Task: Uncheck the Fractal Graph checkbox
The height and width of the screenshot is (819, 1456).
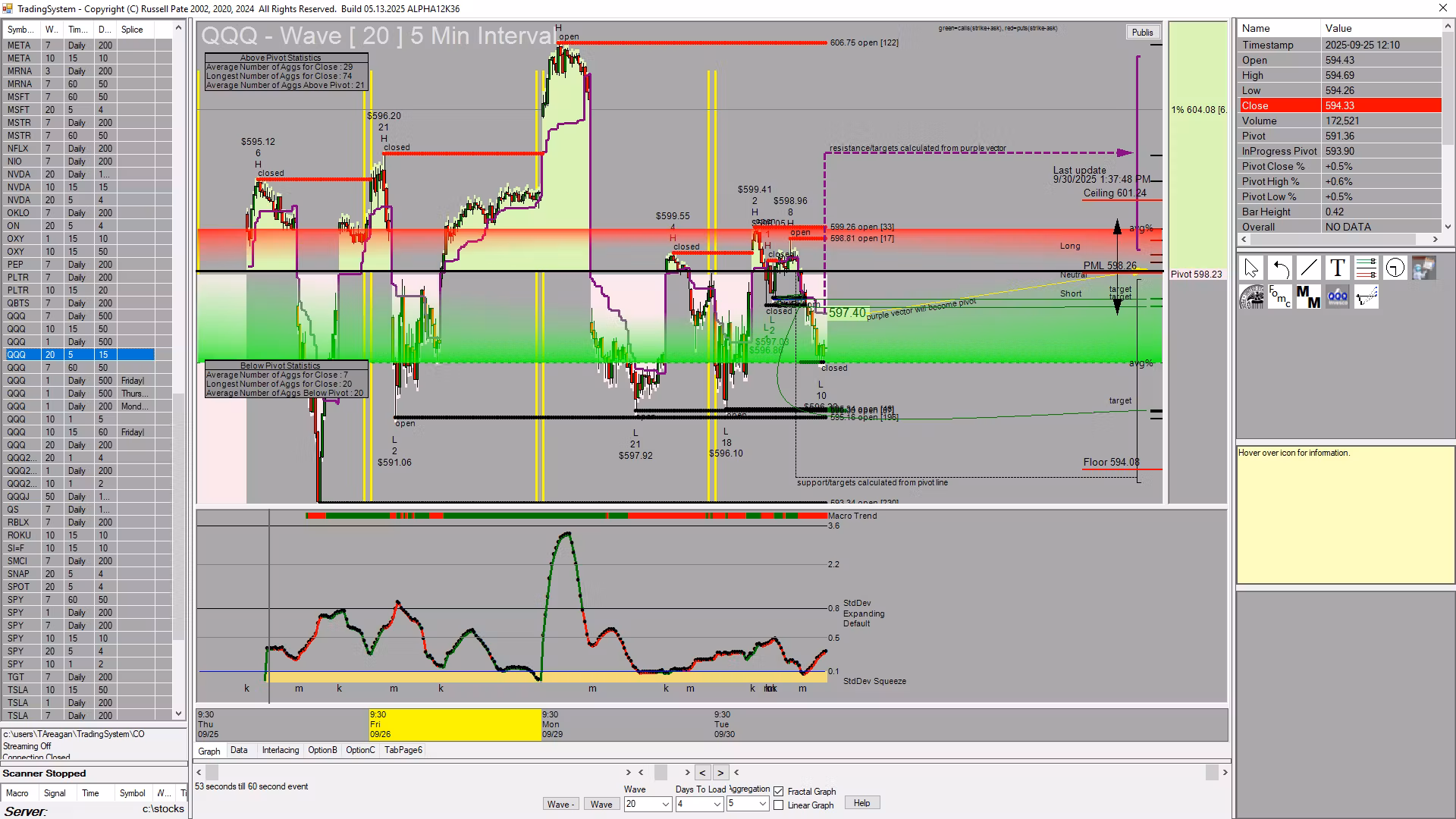Action: pos(779,792)
